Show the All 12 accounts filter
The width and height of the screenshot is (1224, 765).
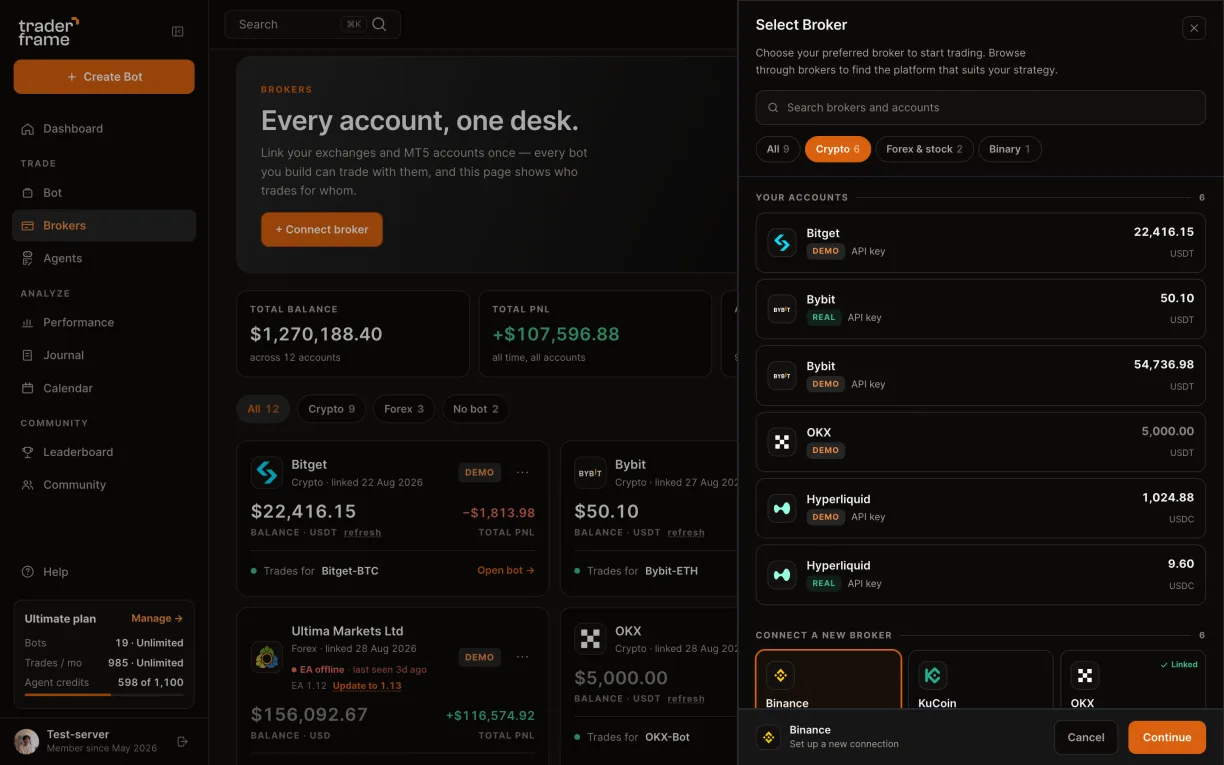click(263, 409)
